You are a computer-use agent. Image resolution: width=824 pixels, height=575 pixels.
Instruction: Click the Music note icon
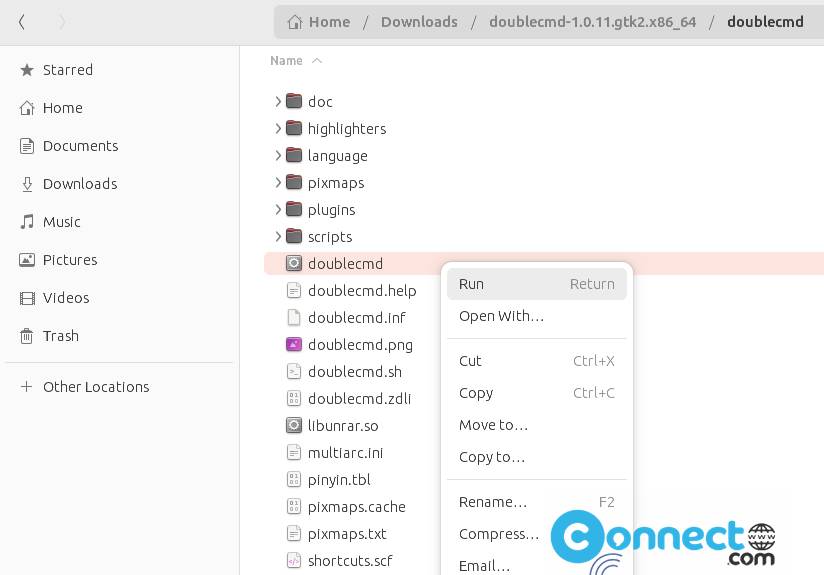tap(27, 222)
